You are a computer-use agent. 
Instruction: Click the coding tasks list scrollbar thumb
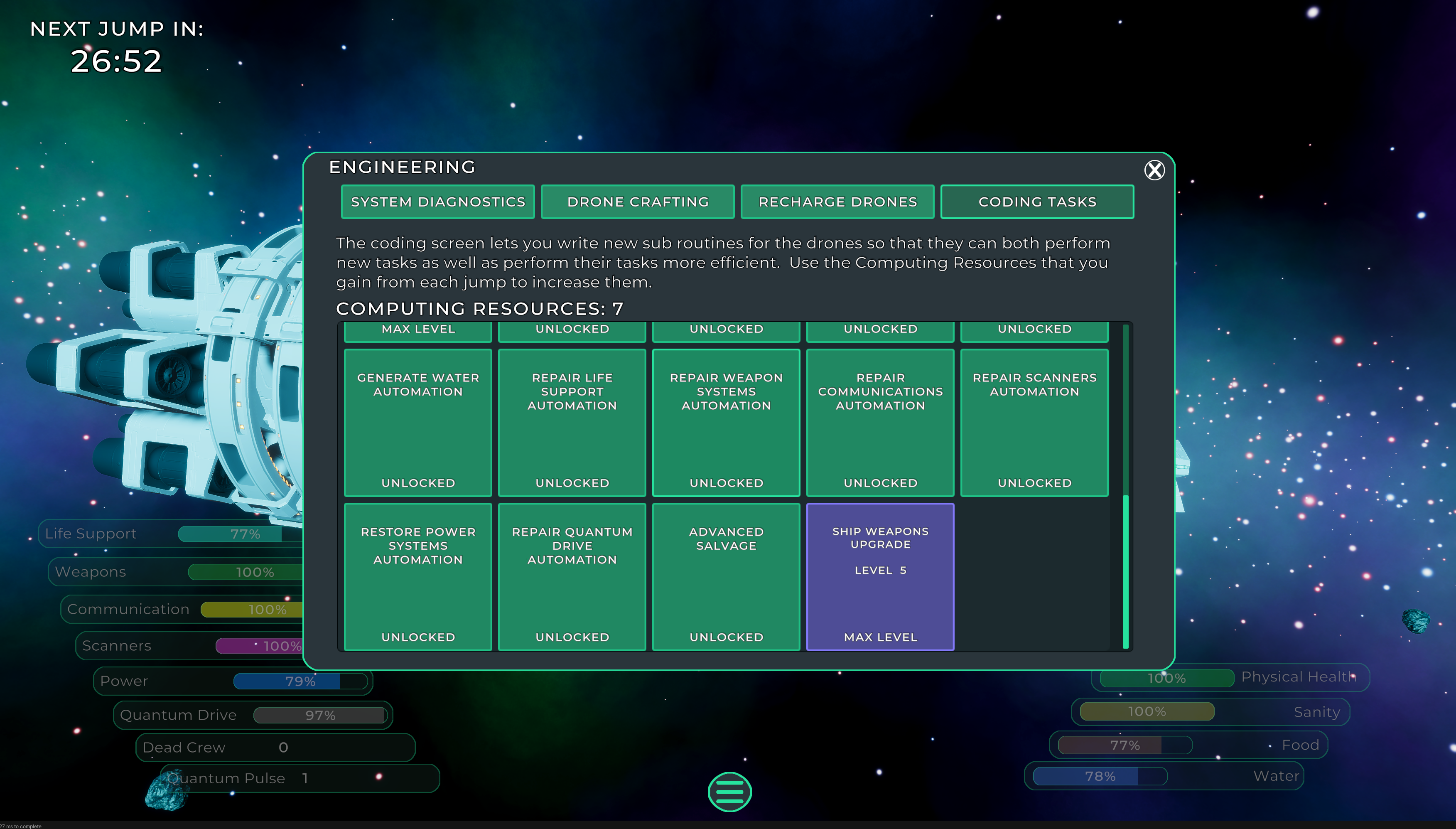click(x=1125, y=572)
